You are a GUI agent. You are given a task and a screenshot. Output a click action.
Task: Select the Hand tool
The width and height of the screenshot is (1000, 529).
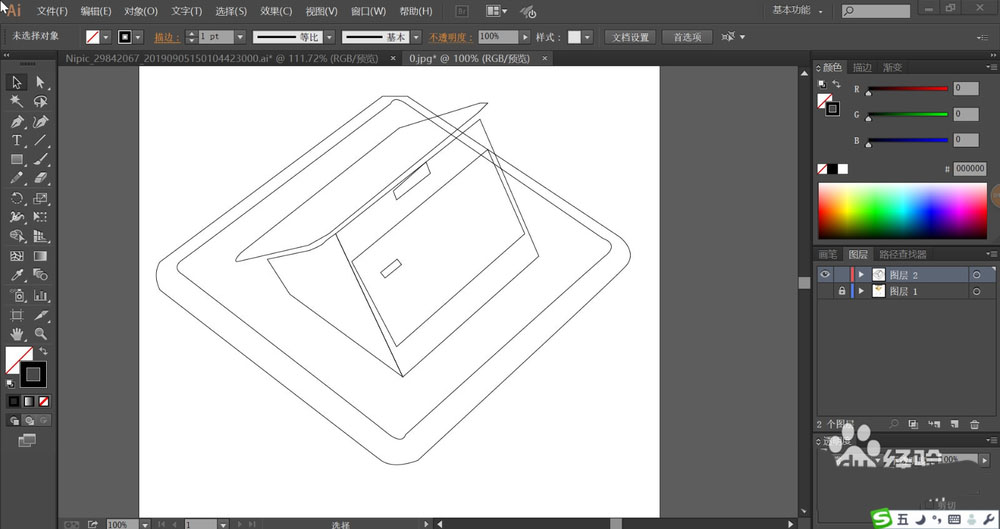[x=17, y=334]
